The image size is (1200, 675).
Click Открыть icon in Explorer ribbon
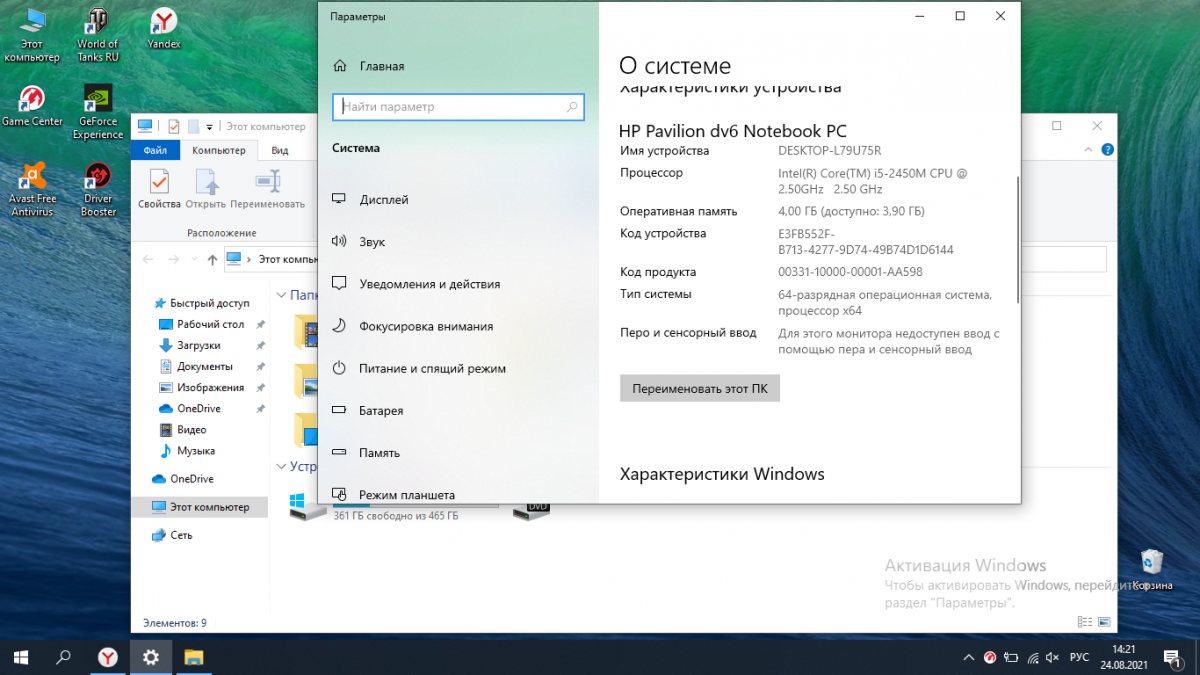tap(205, 189)
